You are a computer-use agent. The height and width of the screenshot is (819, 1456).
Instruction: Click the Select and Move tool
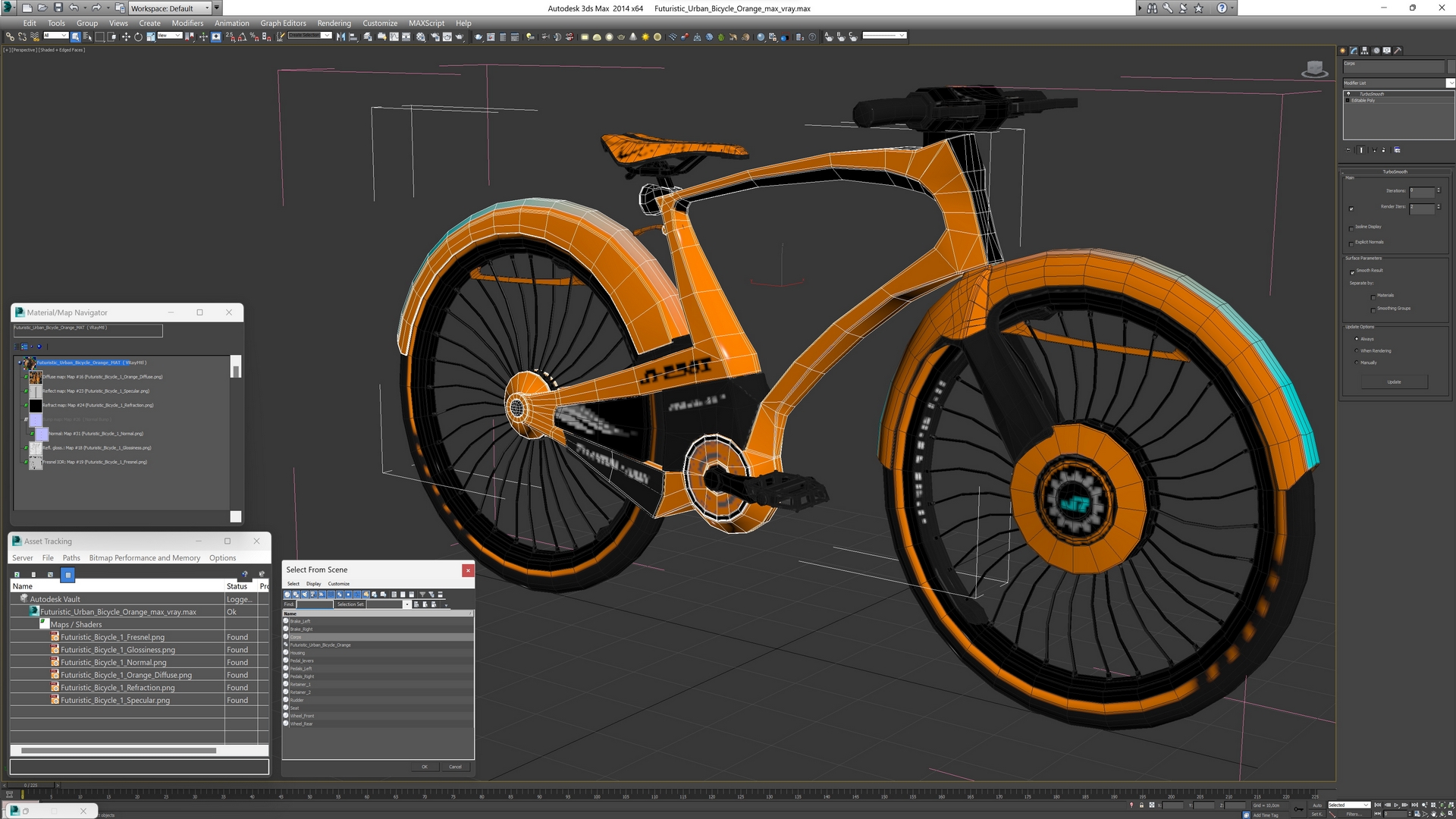point(126,36)
